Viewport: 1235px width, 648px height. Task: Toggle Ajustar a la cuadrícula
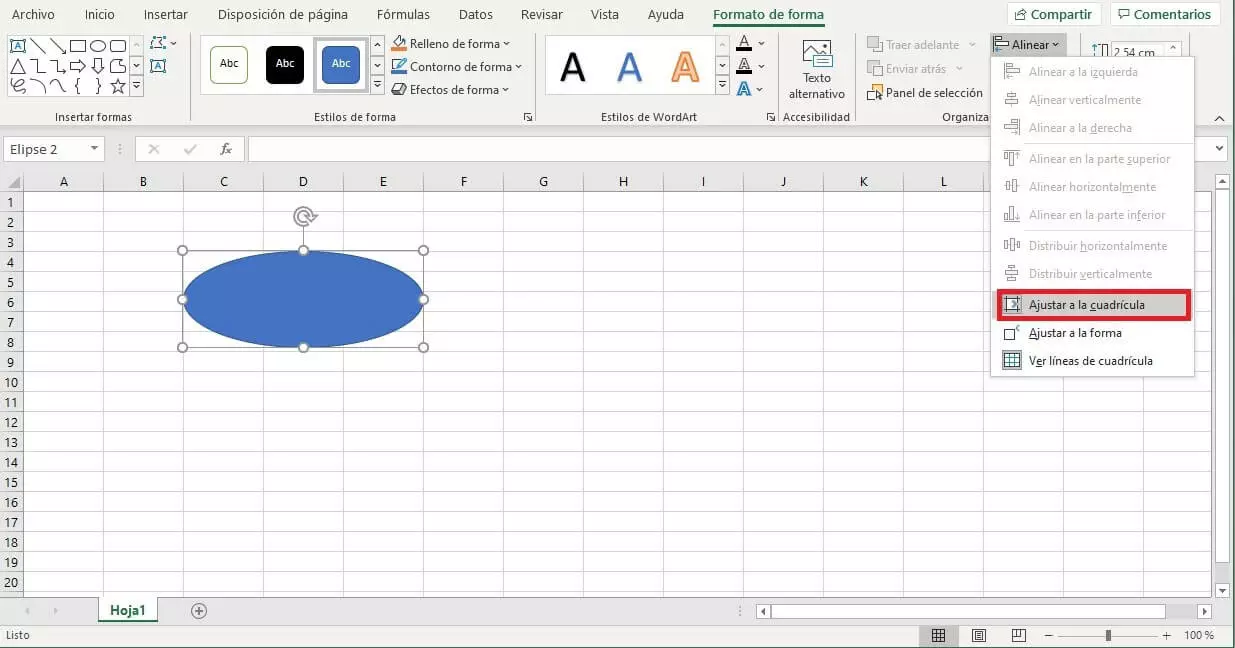(1092, 305)
